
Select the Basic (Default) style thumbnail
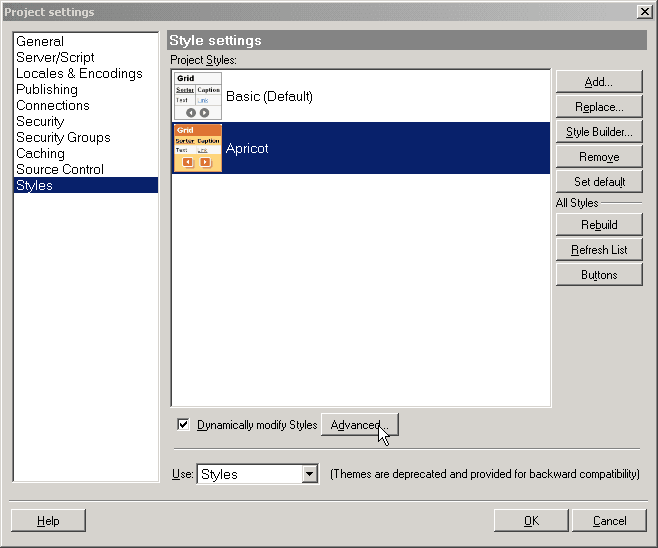pos(198,97)
